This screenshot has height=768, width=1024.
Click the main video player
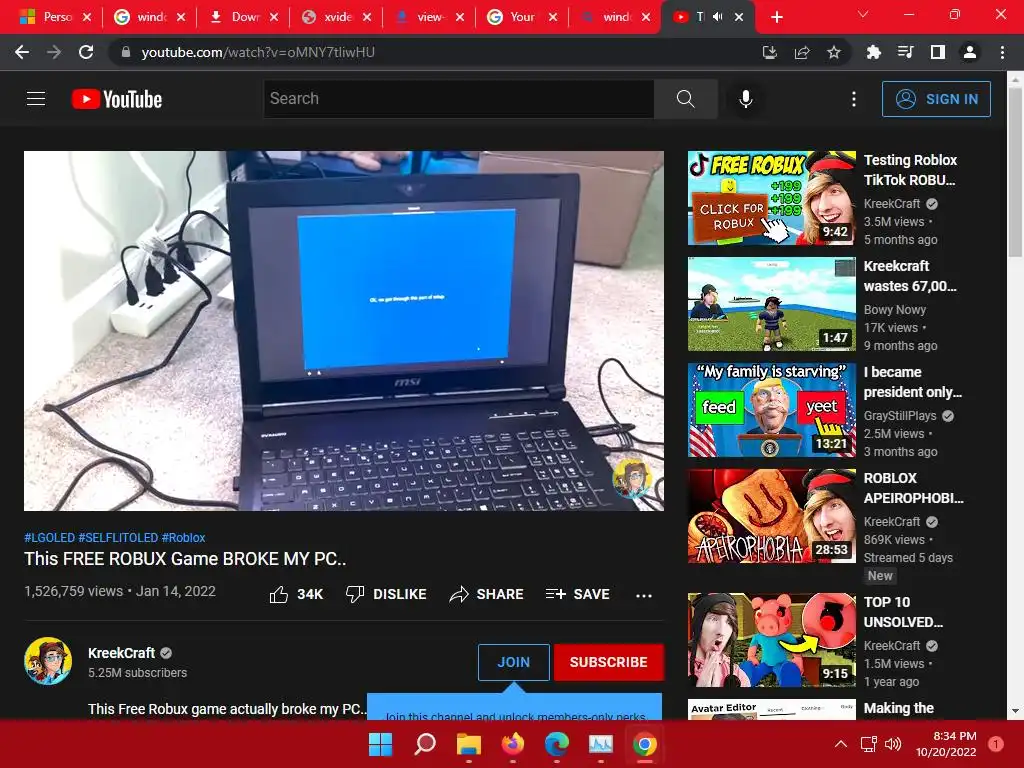point(344,331)
